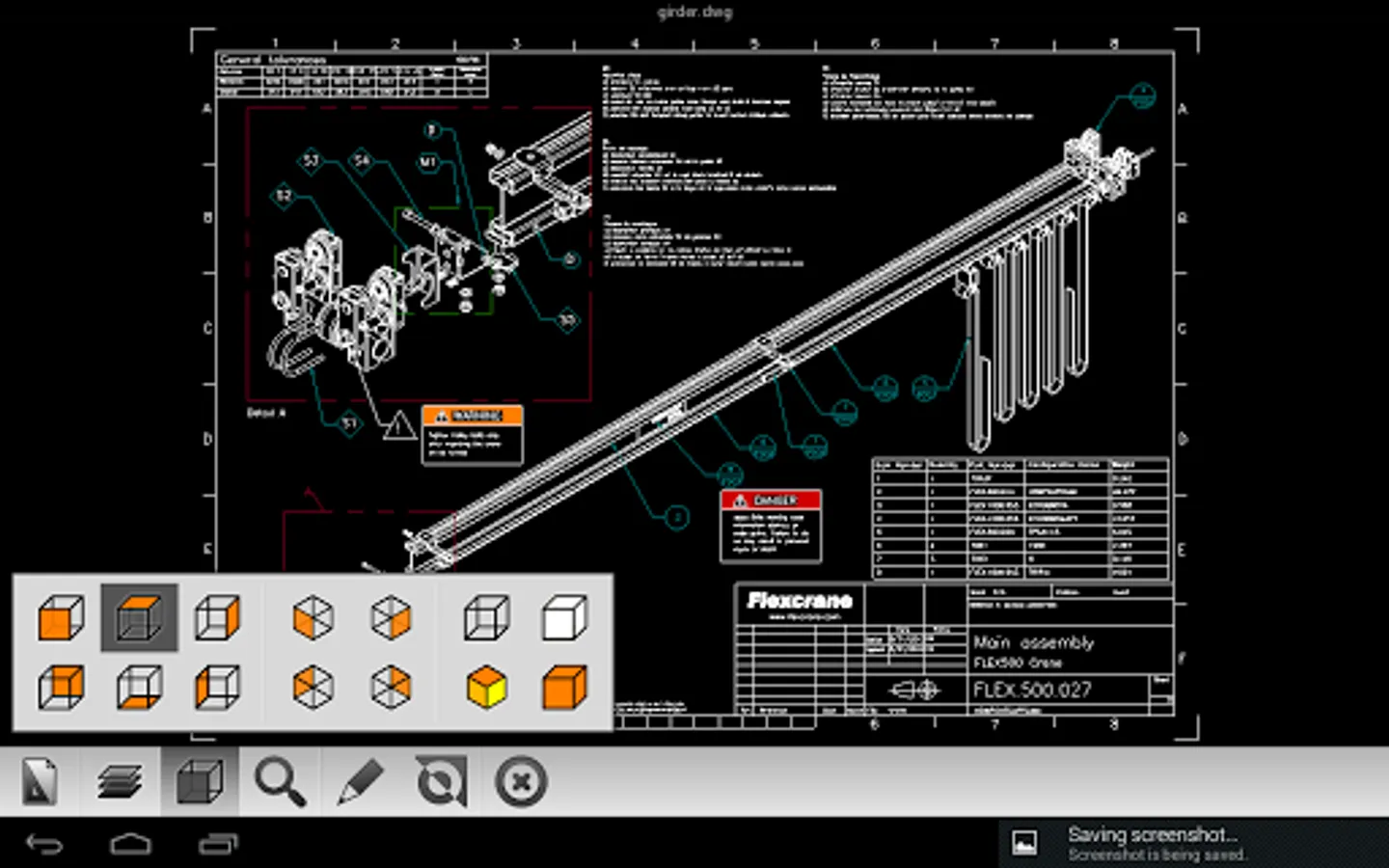
Task: Select the front view cube icon
Action: tap(61, 617)
